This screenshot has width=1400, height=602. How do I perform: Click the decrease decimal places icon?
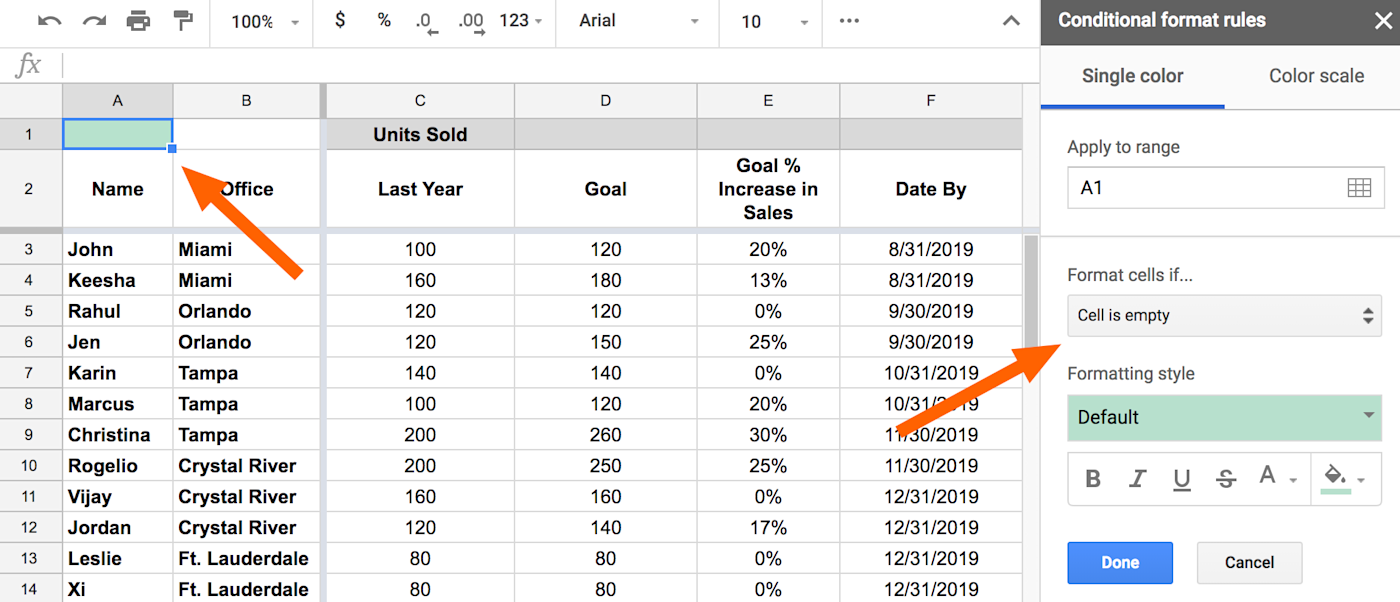[x=427, y=22]
